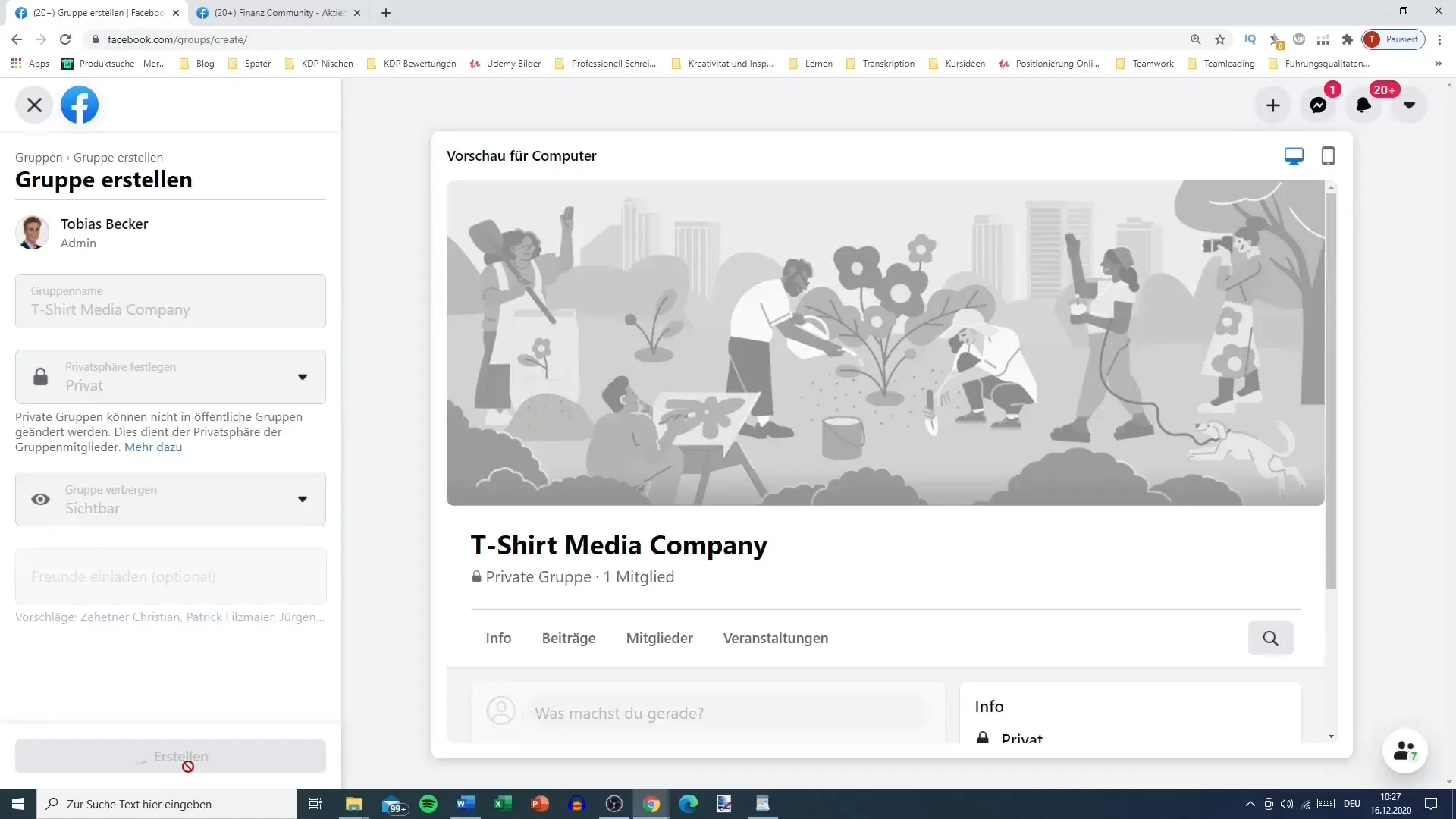The height and width of the screenshot is (819, 1456).
Task: Open the Windows Start menu
Action: [18, 804]
